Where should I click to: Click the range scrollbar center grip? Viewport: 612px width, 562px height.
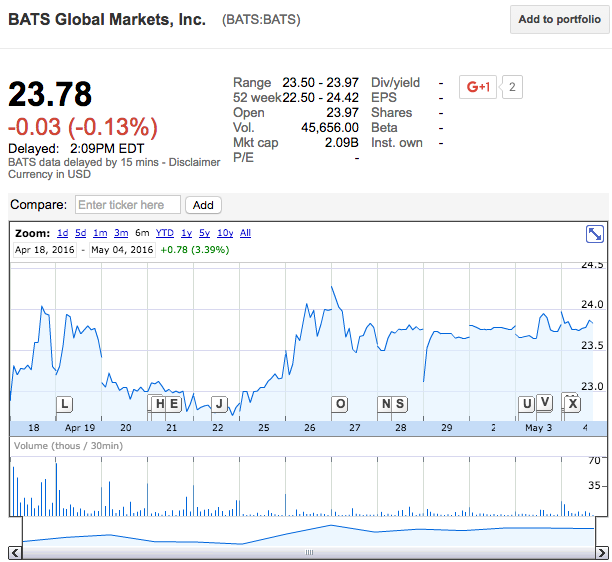(309, 553)
